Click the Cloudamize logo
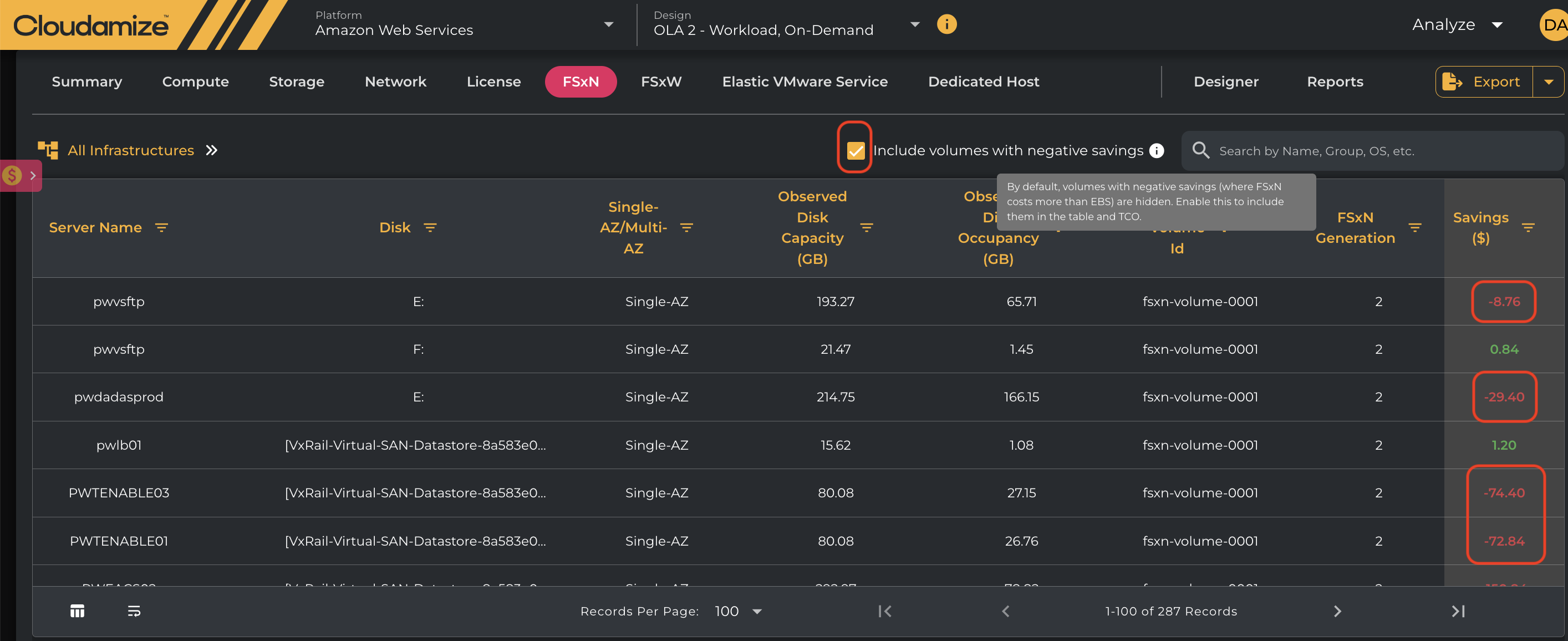 pyautogui.click(x=91, y=25)
